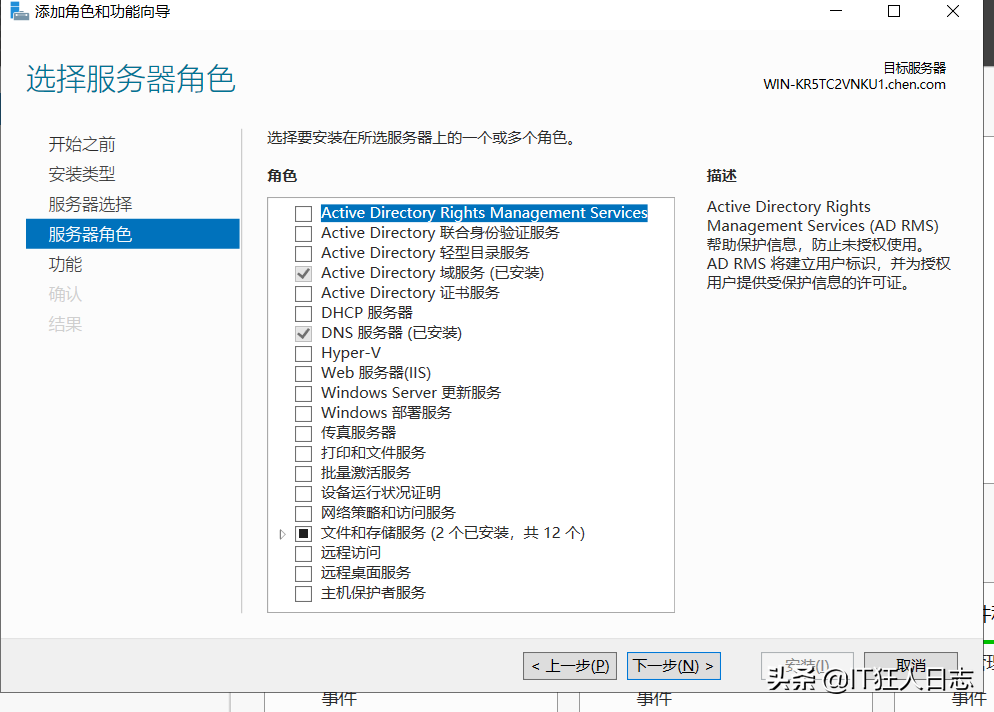
Task: Check the Web 服务器(IIS) checkbox
Action: 304,373
